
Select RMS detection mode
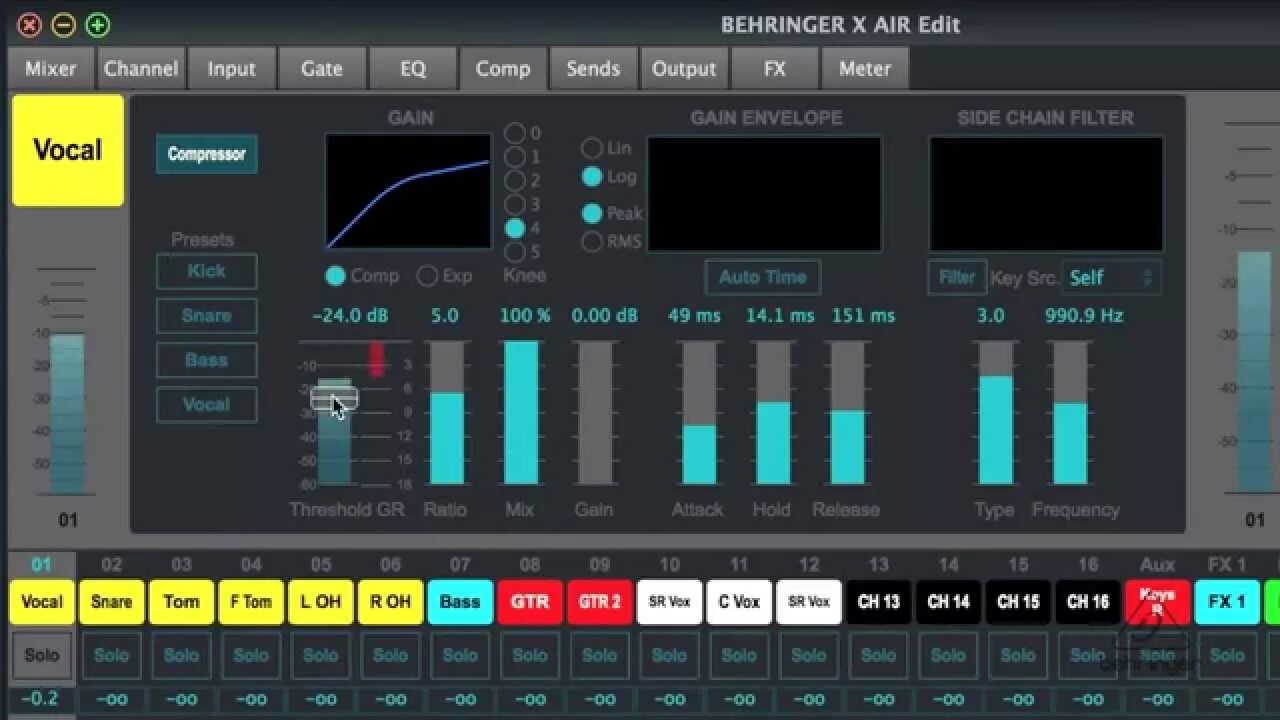point(592,241)
